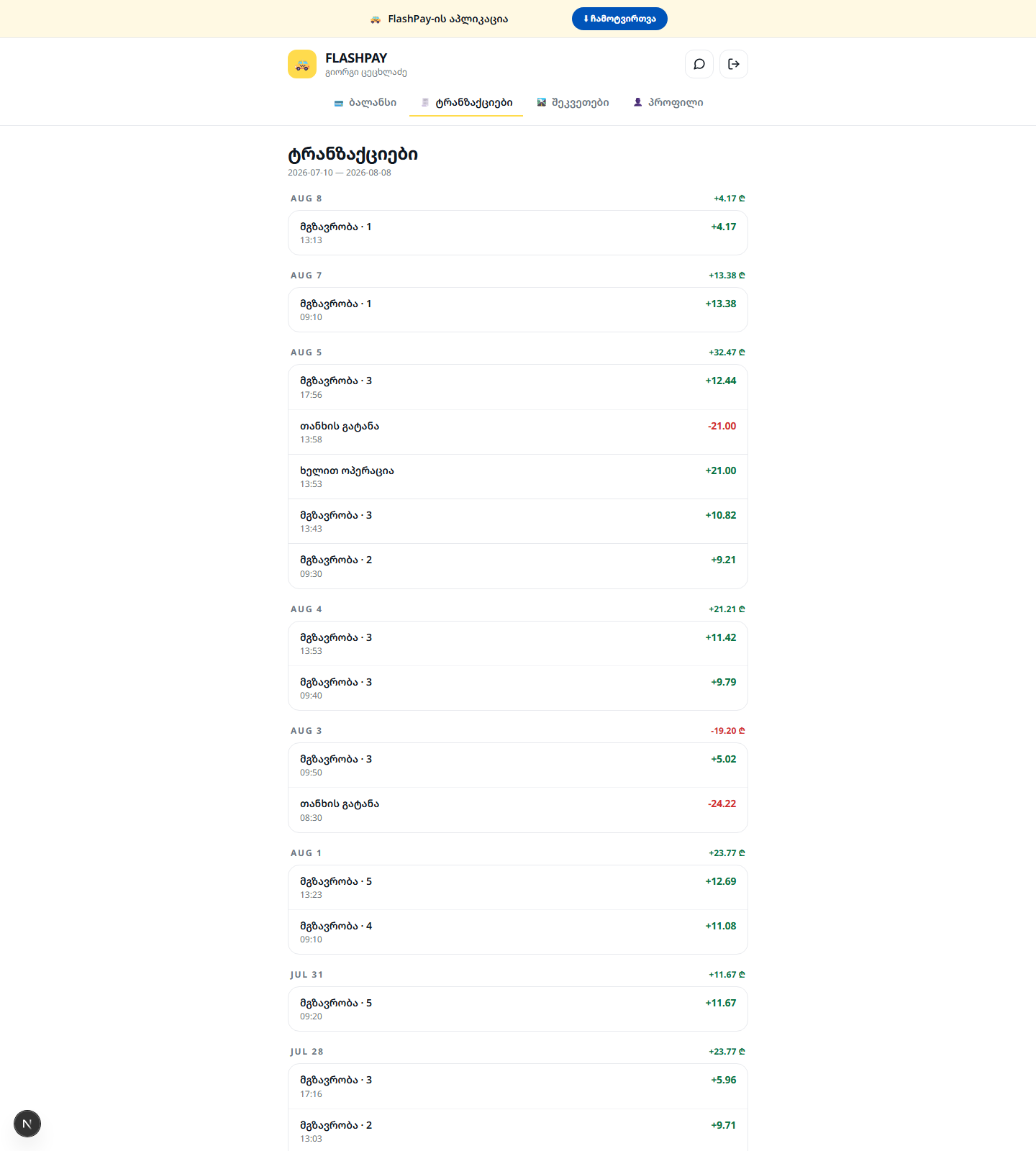The width and height of the screenshot is (1036, 1151).
Task: Click the Next.js dev tools badge
Action: pos(27,1124)
